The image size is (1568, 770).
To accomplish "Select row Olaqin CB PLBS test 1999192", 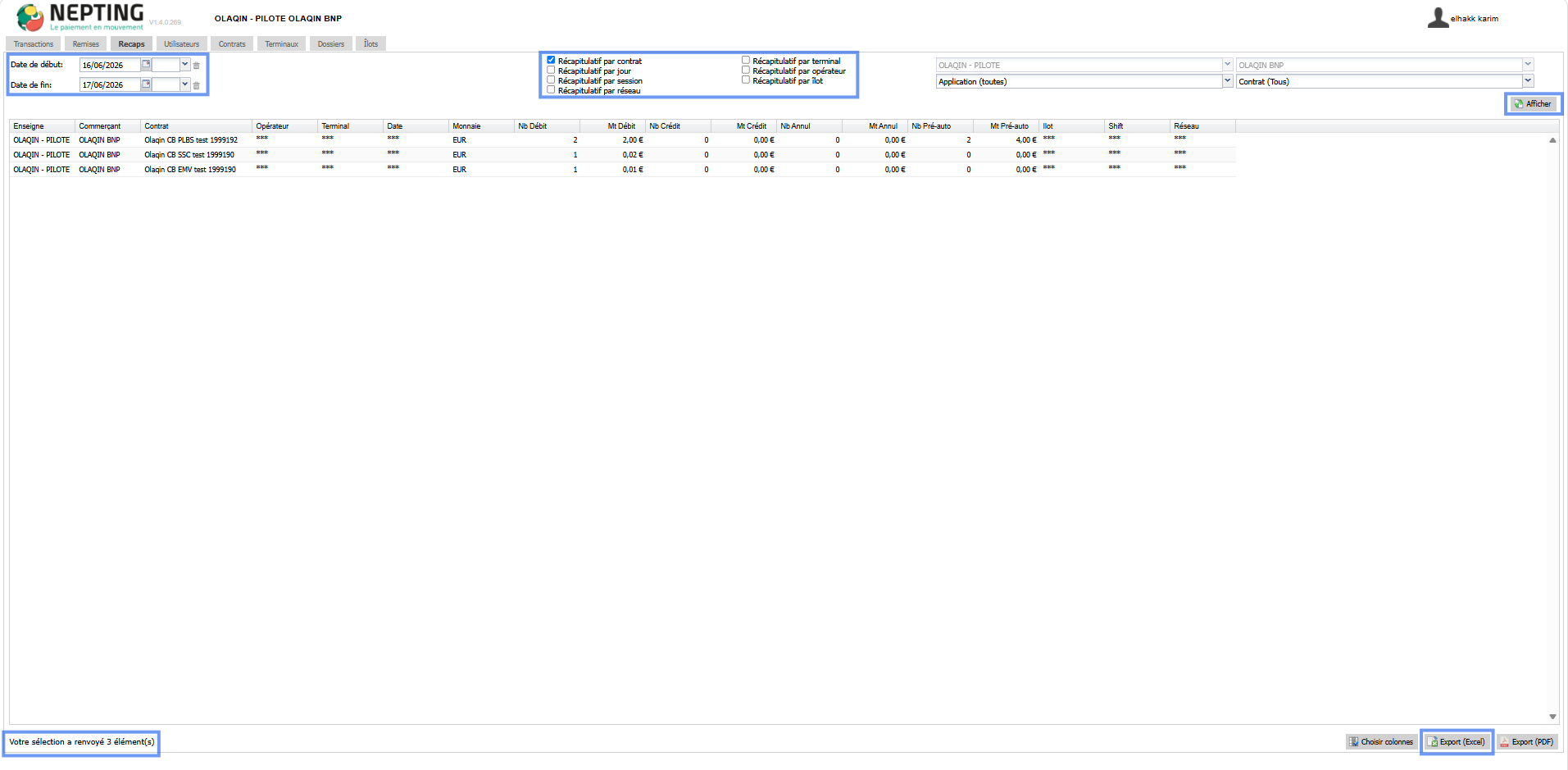I will 623,140.
